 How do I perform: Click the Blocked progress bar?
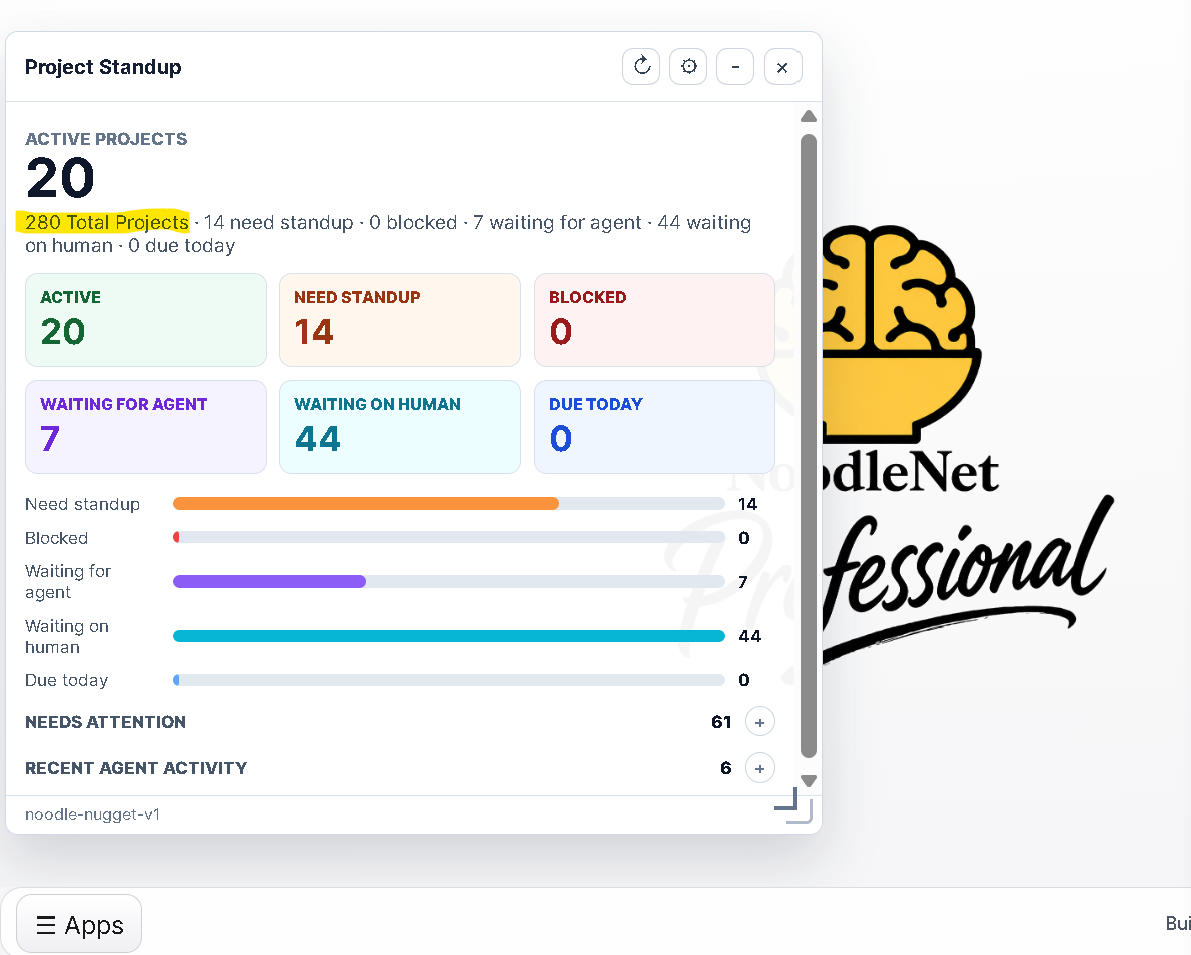coord(449,537)
